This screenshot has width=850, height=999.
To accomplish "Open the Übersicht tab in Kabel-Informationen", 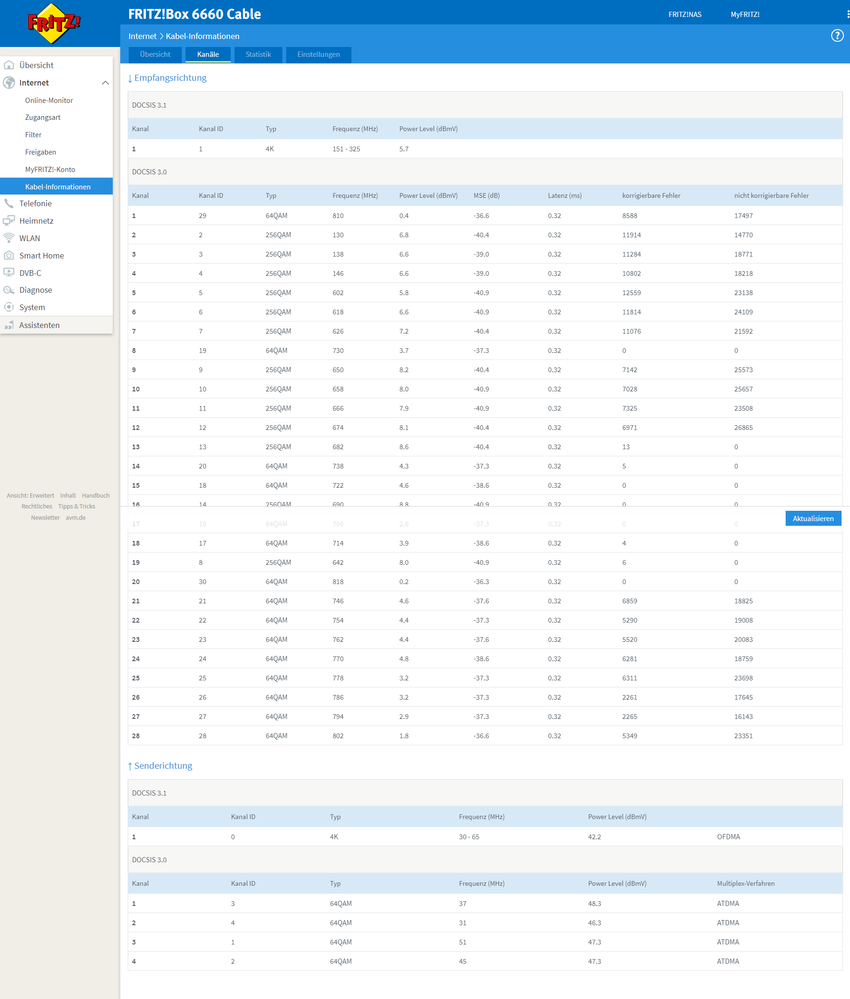I will pos(155,54).
